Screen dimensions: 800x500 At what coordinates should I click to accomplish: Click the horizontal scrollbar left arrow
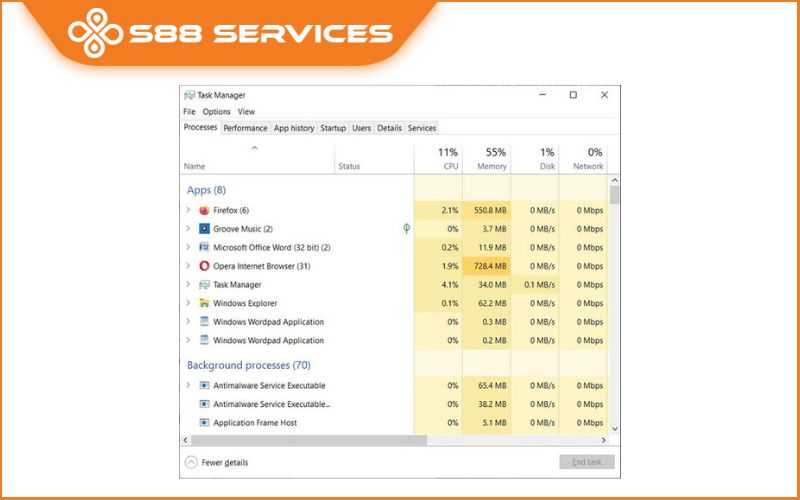(186, 440)
